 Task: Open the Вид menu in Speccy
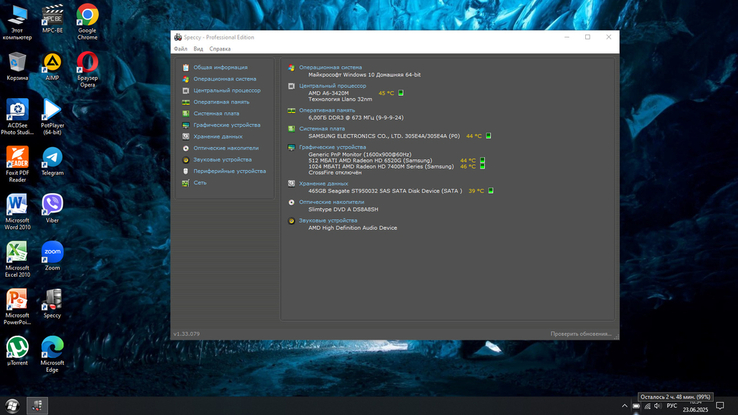click(x=198, y=49)
